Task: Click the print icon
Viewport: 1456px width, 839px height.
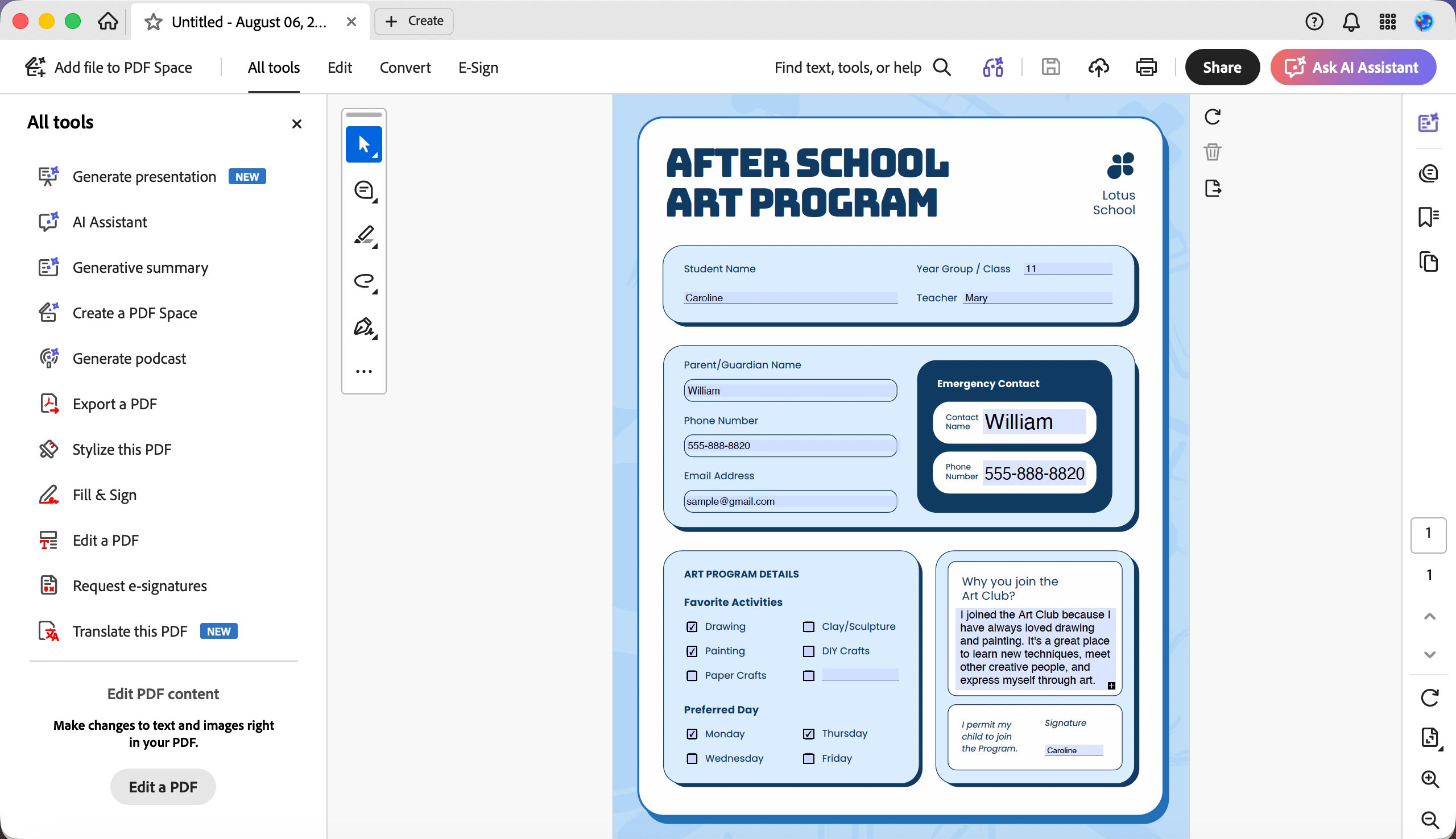Action: click(x=1146, y=68)
